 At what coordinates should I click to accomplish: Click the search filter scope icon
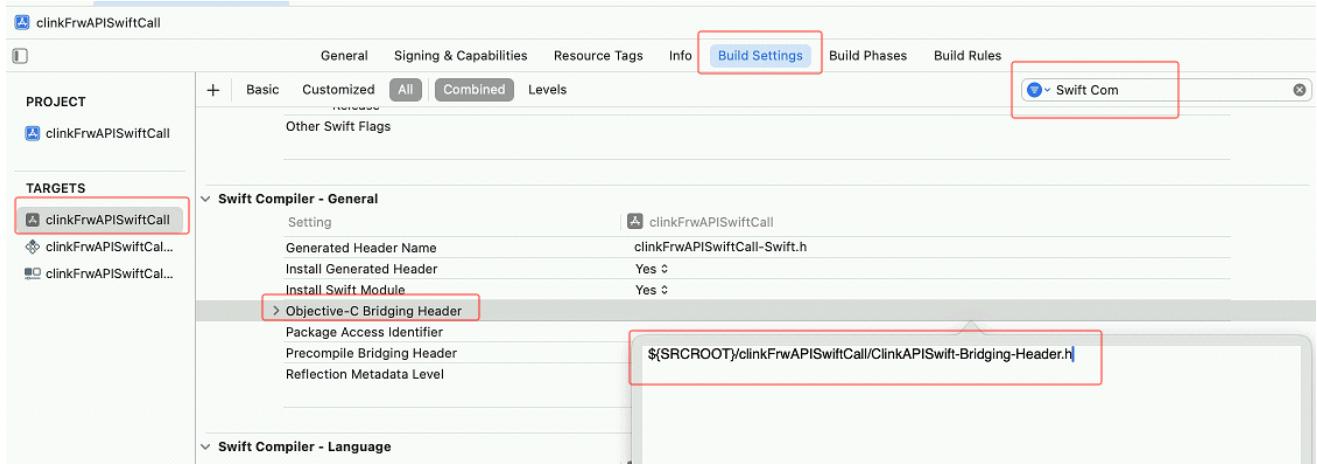point(1037,90)
